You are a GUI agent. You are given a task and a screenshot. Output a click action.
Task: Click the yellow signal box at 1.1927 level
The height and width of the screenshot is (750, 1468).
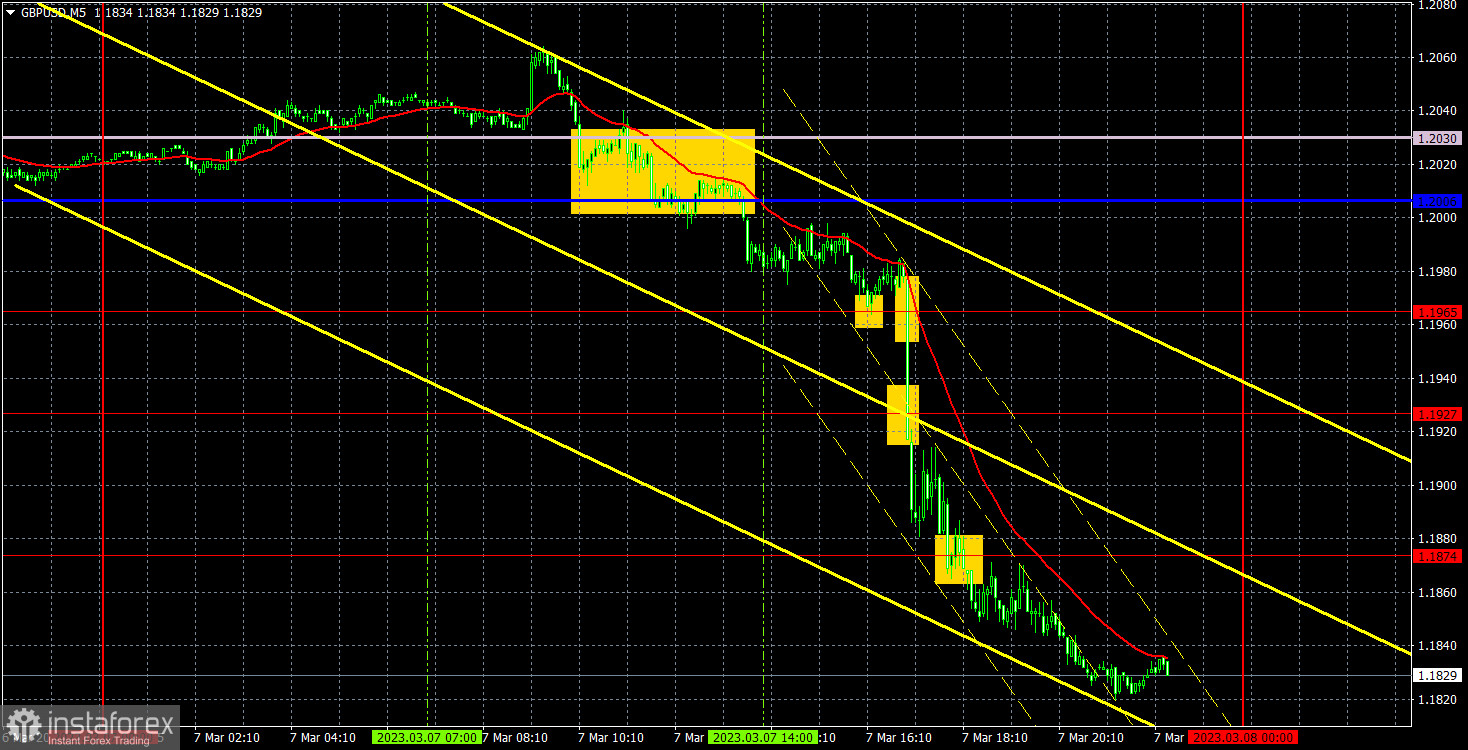tap(903, 415)
